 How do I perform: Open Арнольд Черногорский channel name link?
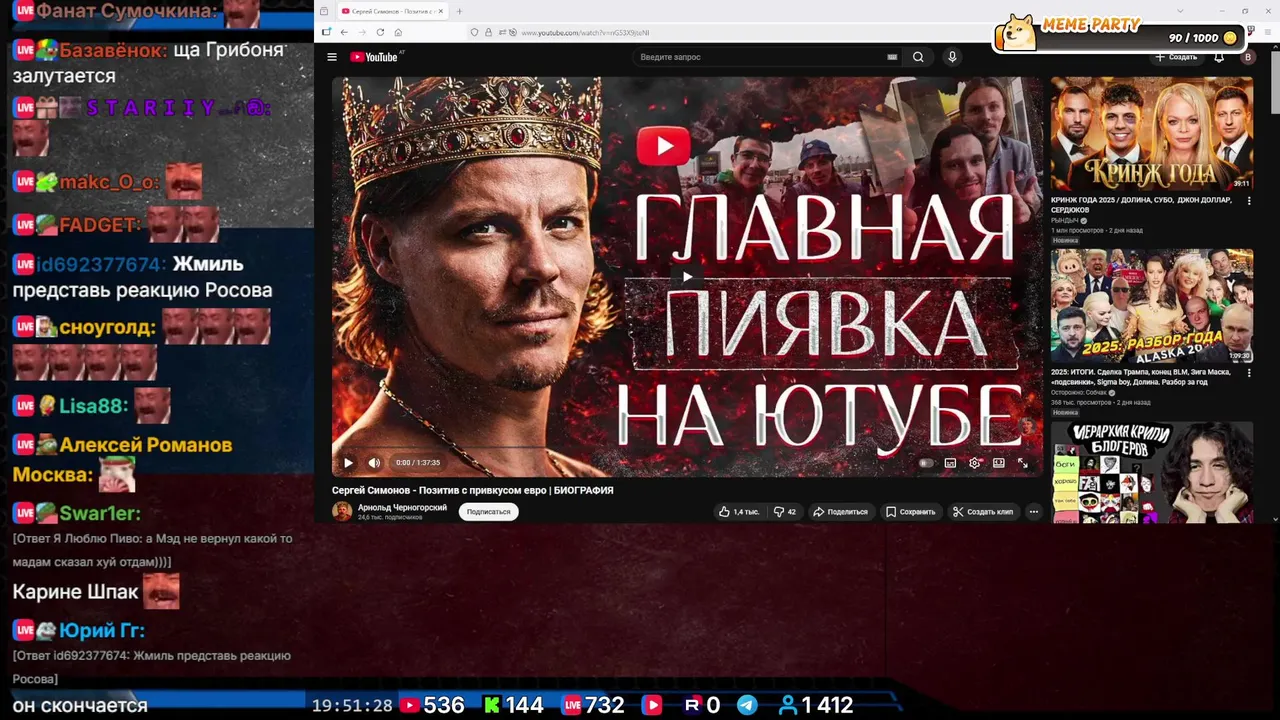click(x=402, y=508)
